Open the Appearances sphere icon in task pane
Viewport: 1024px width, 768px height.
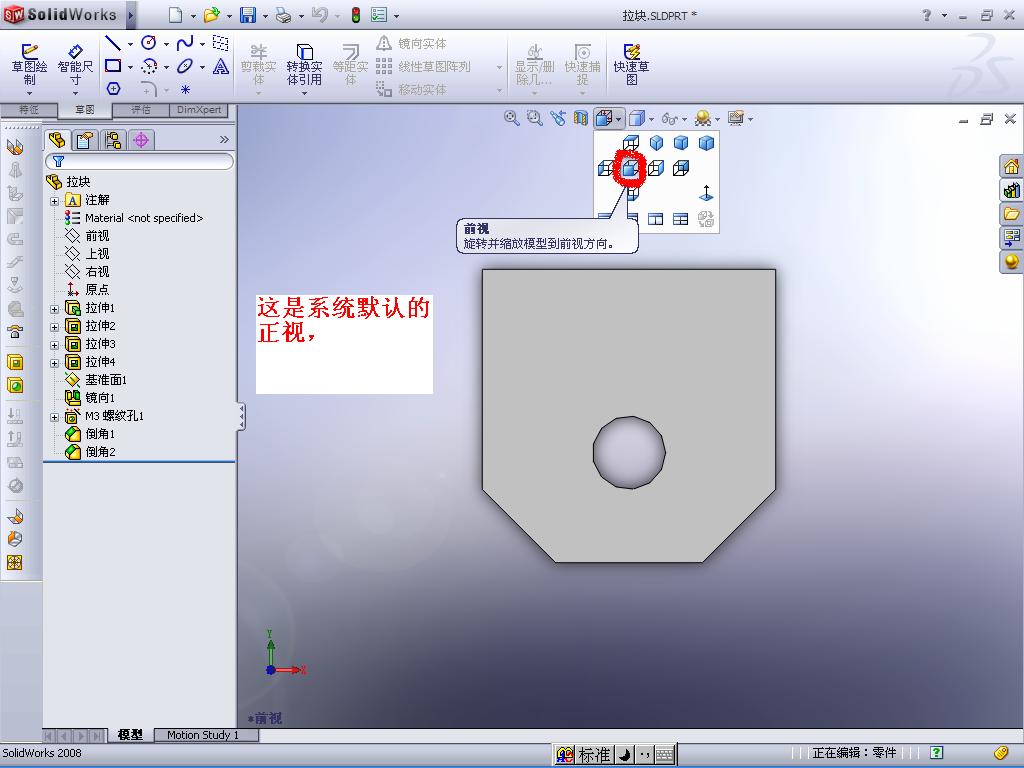tap(1011, 261)
